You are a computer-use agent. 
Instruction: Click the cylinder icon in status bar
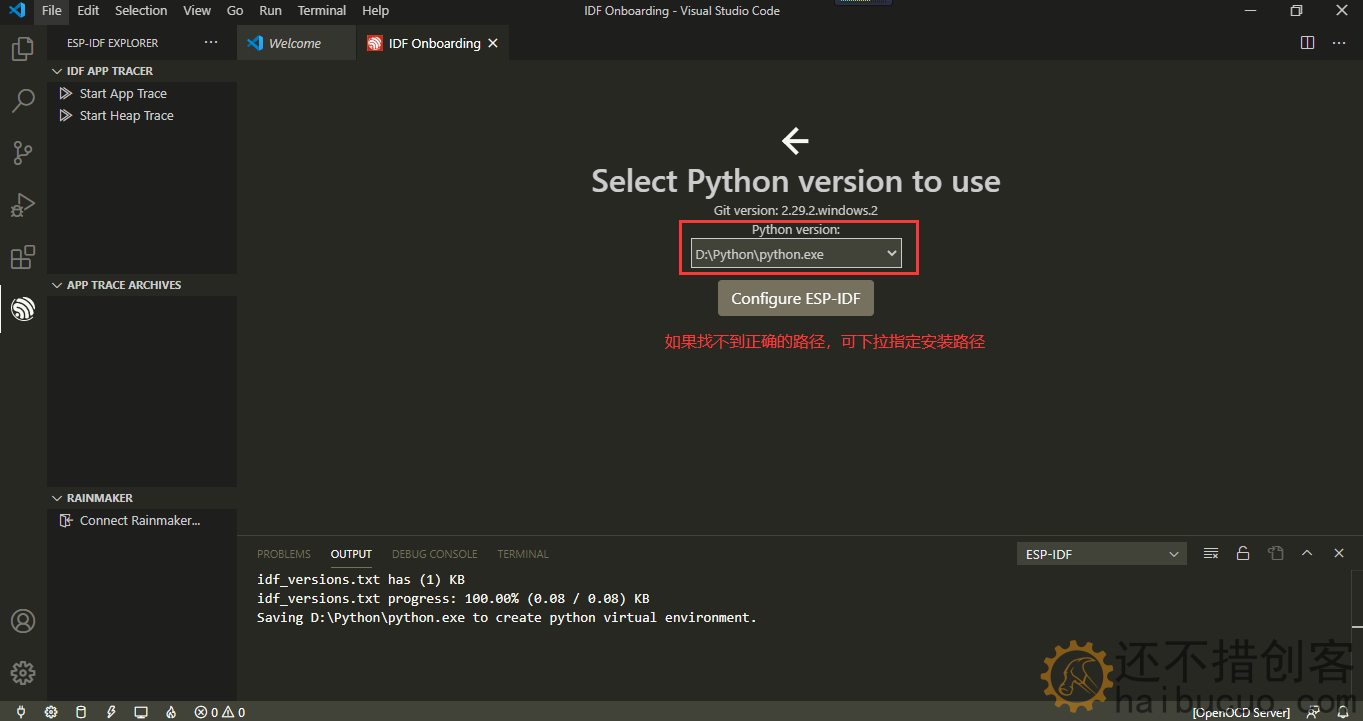81,712
